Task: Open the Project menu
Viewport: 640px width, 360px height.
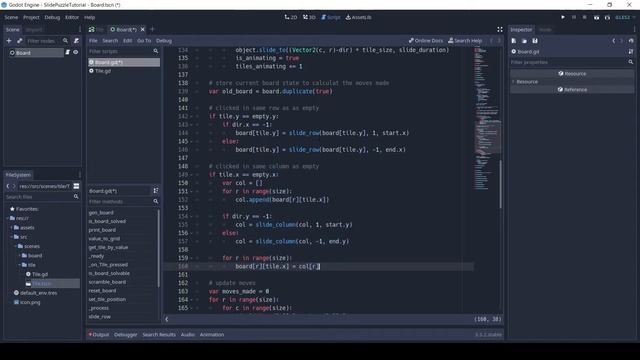Action: point(31,17)
